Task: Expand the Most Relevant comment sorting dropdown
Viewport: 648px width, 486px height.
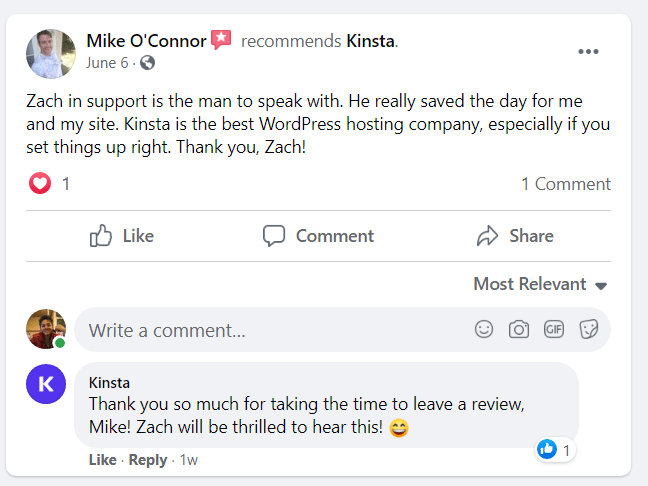Action: tap(540, 284)
